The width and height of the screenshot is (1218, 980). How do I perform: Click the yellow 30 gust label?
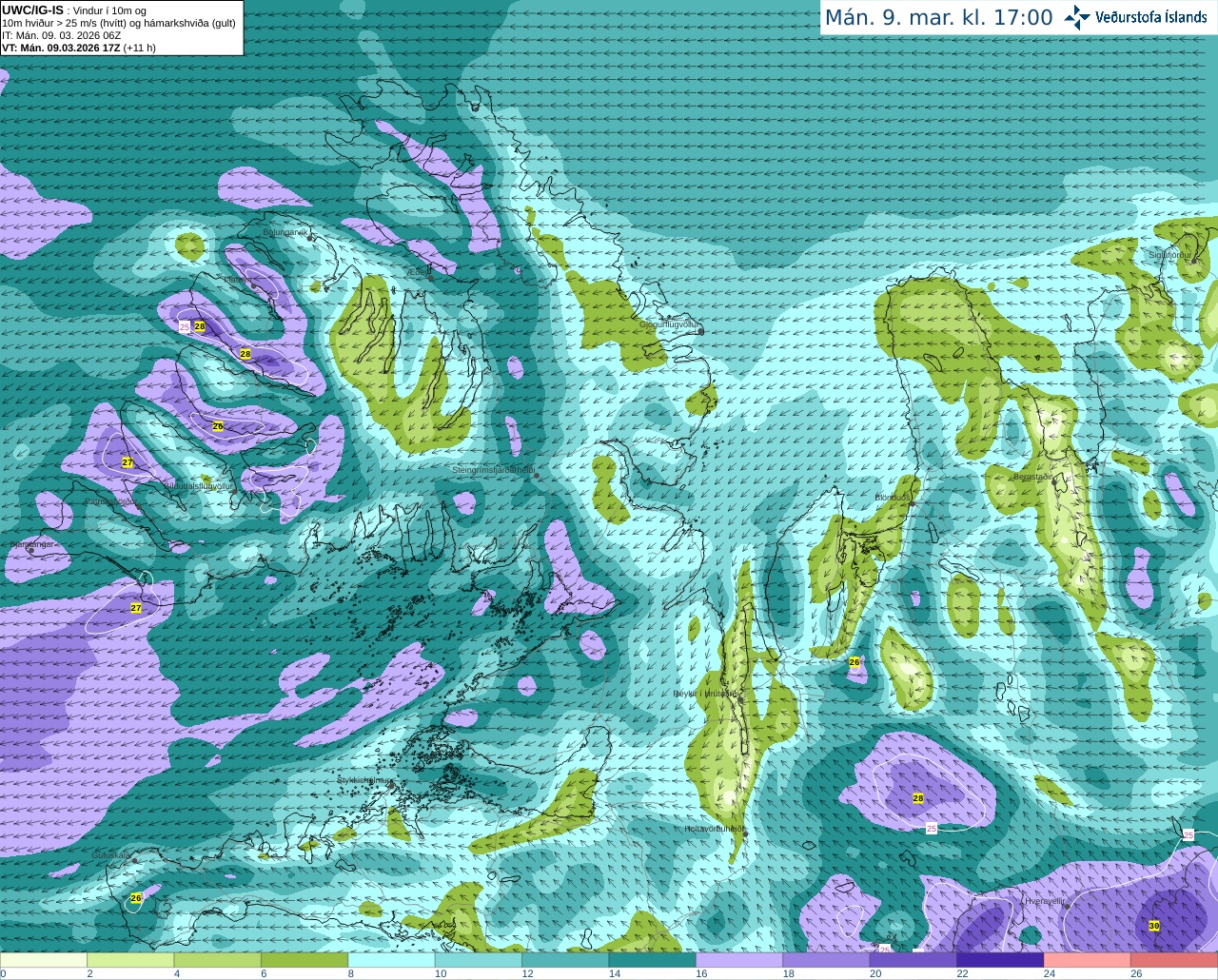tap(1154, 926)
